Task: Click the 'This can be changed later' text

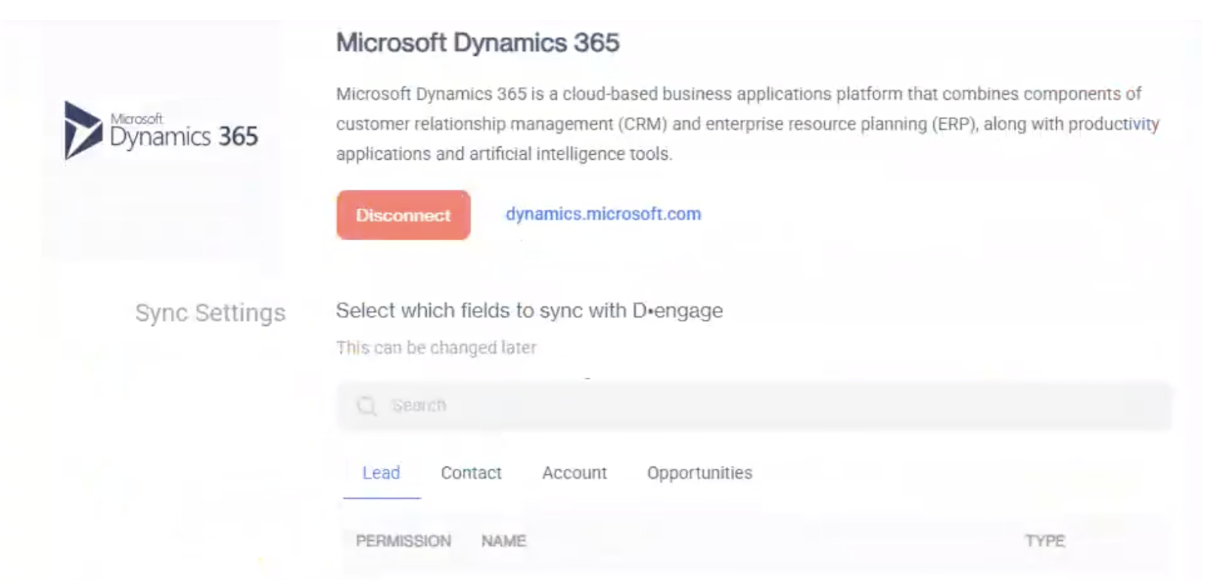Action: tap(436, 348)
